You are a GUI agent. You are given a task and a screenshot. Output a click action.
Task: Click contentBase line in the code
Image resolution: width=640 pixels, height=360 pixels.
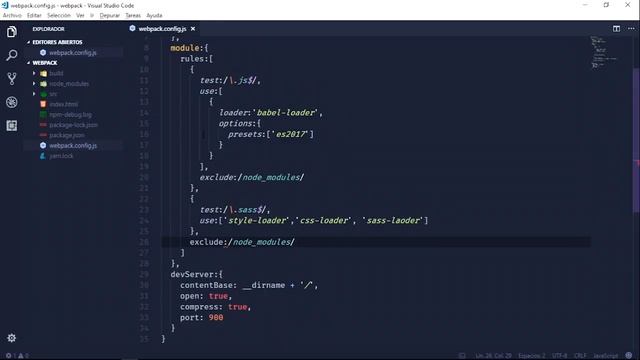249,285
